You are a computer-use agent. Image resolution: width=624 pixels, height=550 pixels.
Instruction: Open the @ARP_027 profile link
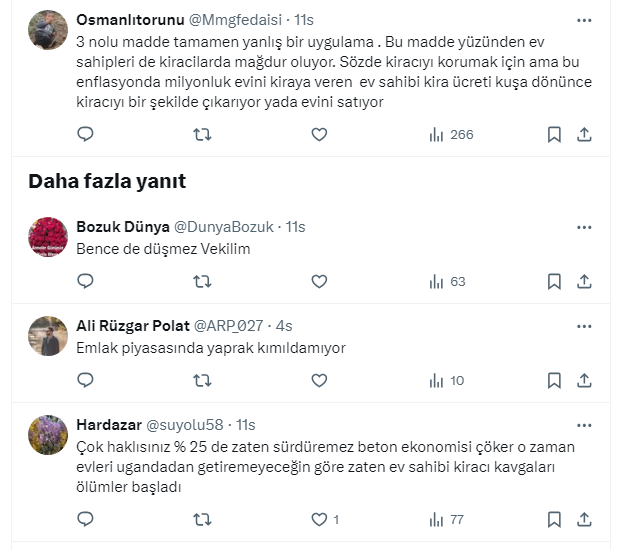coord(229,325)
